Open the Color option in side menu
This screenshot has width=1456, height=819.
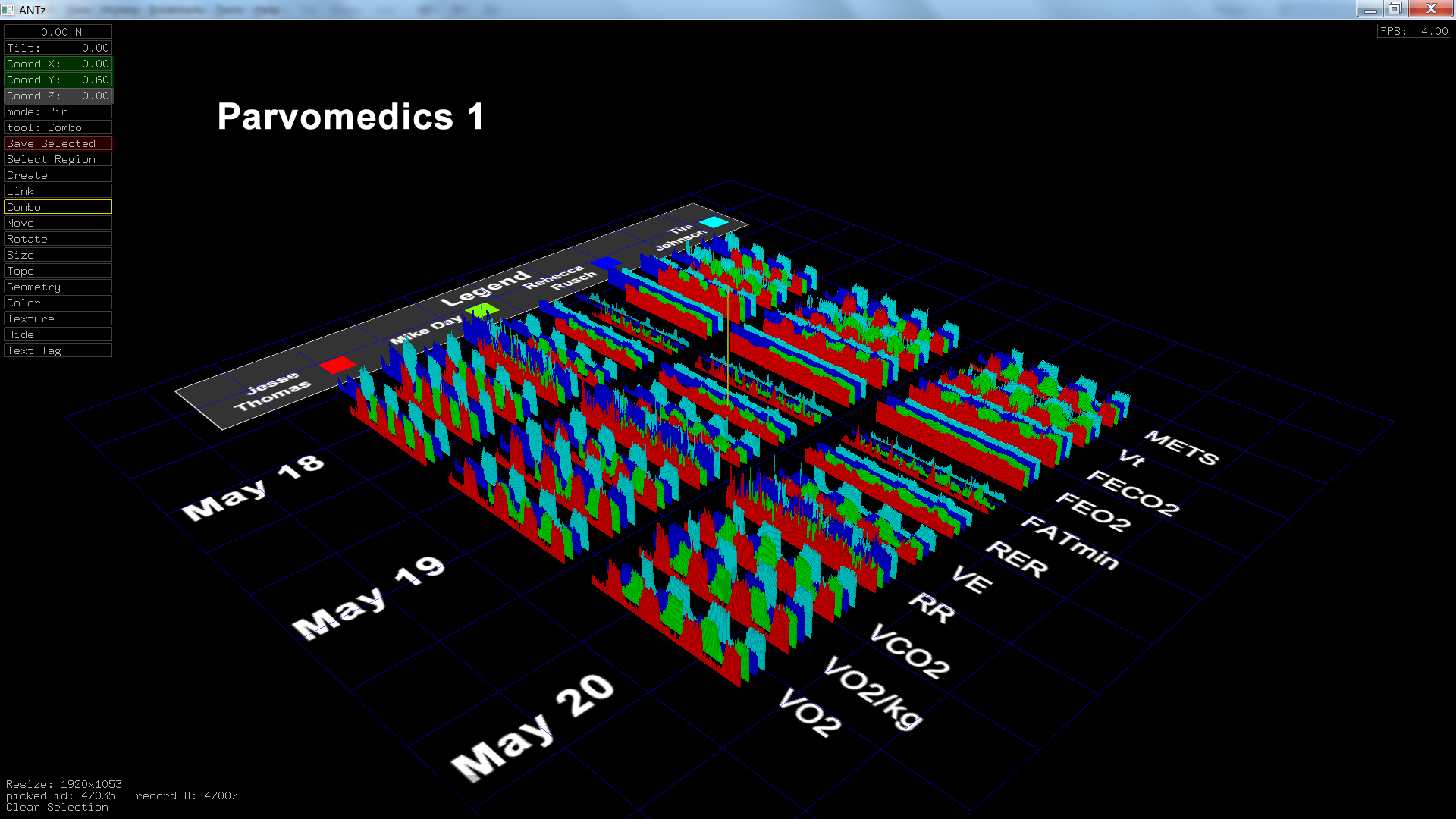pyautogui.click(x=58, y=303)
